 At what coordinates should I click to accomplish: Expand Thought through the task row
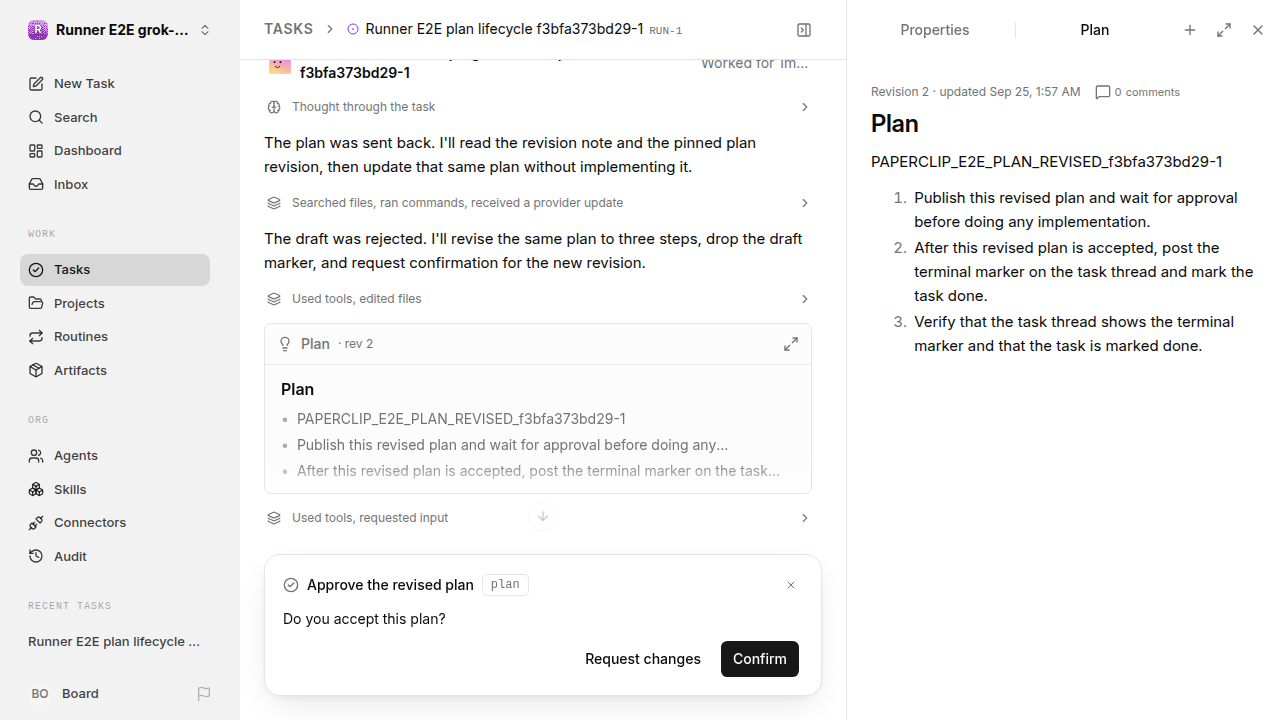click(538, 107)
